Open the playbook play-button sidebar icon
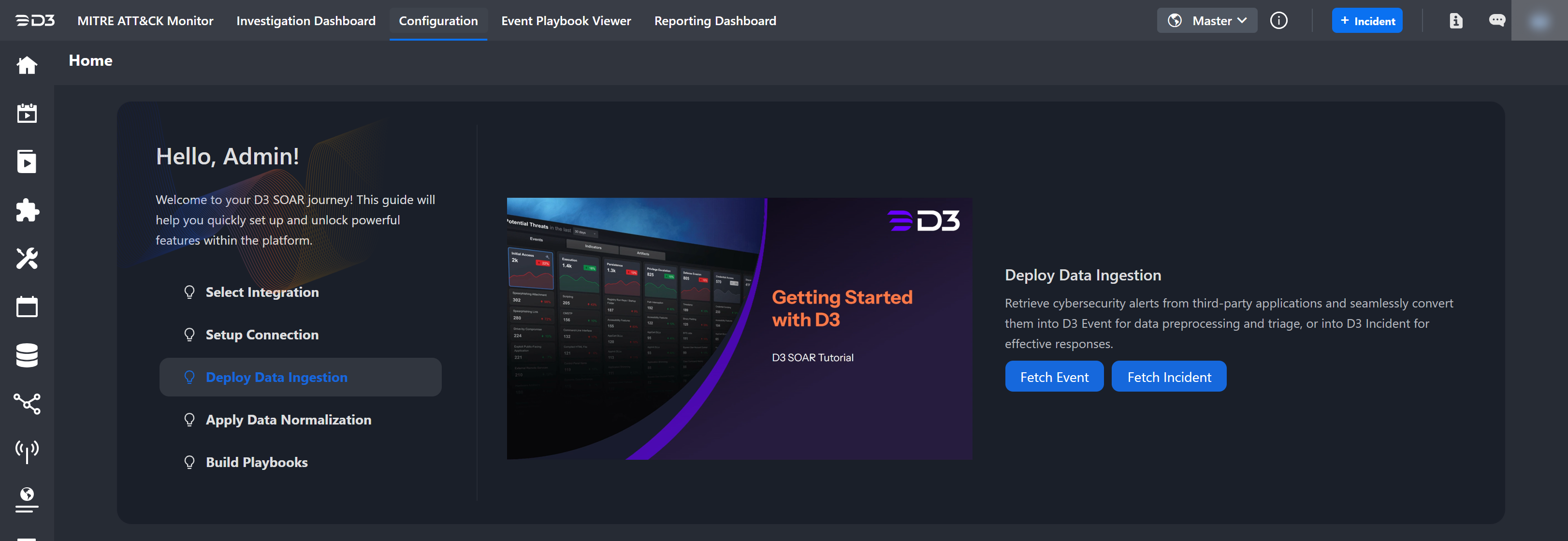The image size is (1568, 541). [x=27, y=161]
